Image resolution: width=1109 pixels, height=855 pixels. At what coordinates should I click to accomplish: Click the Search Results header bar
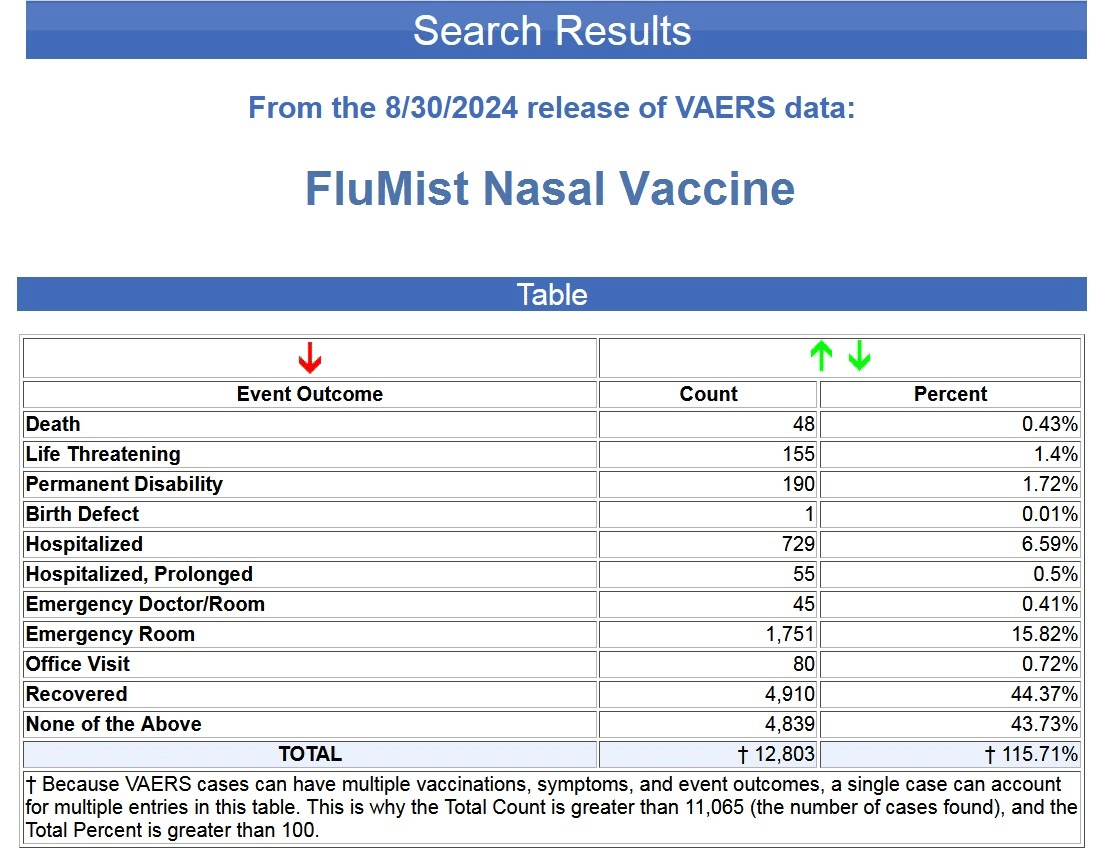coord(556,30)
